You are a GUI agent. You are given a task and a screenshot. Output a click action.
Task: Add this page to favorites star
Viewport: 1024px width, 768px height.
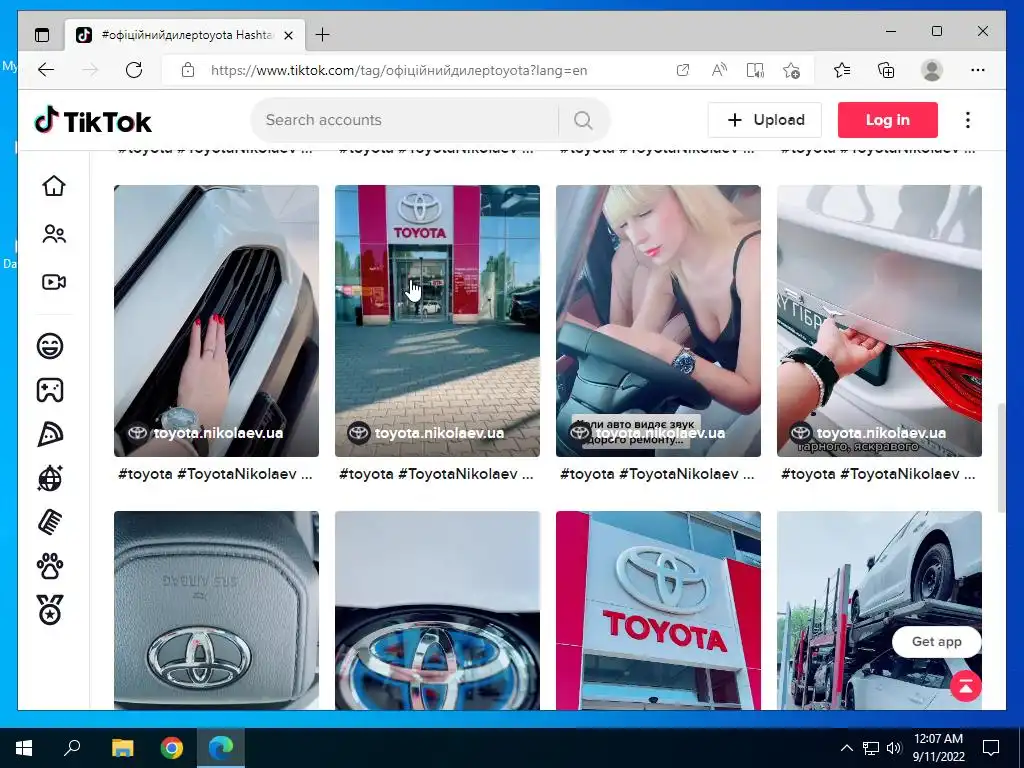tap(792, 70)
